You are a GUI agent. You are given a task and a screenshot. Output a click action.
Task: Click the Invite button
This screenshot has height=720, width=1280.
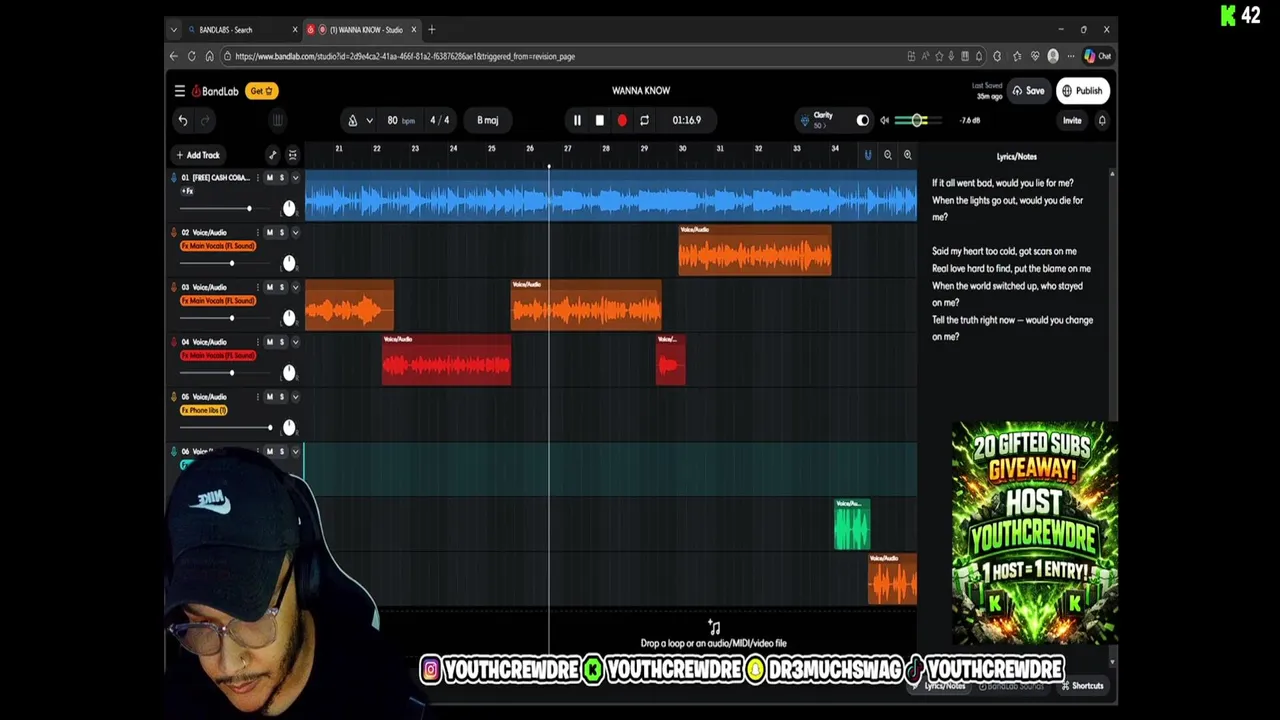(1072, 120)
